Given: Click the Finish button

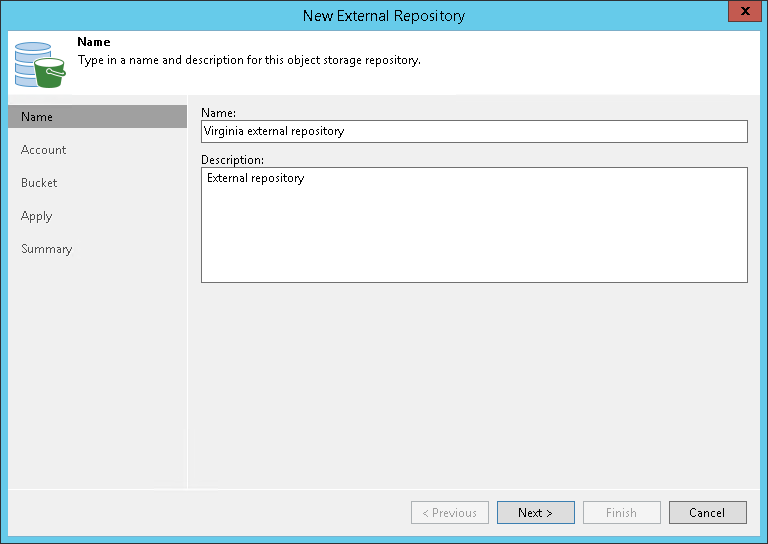Looking at the screenshot, I should (x=622, y=512).
